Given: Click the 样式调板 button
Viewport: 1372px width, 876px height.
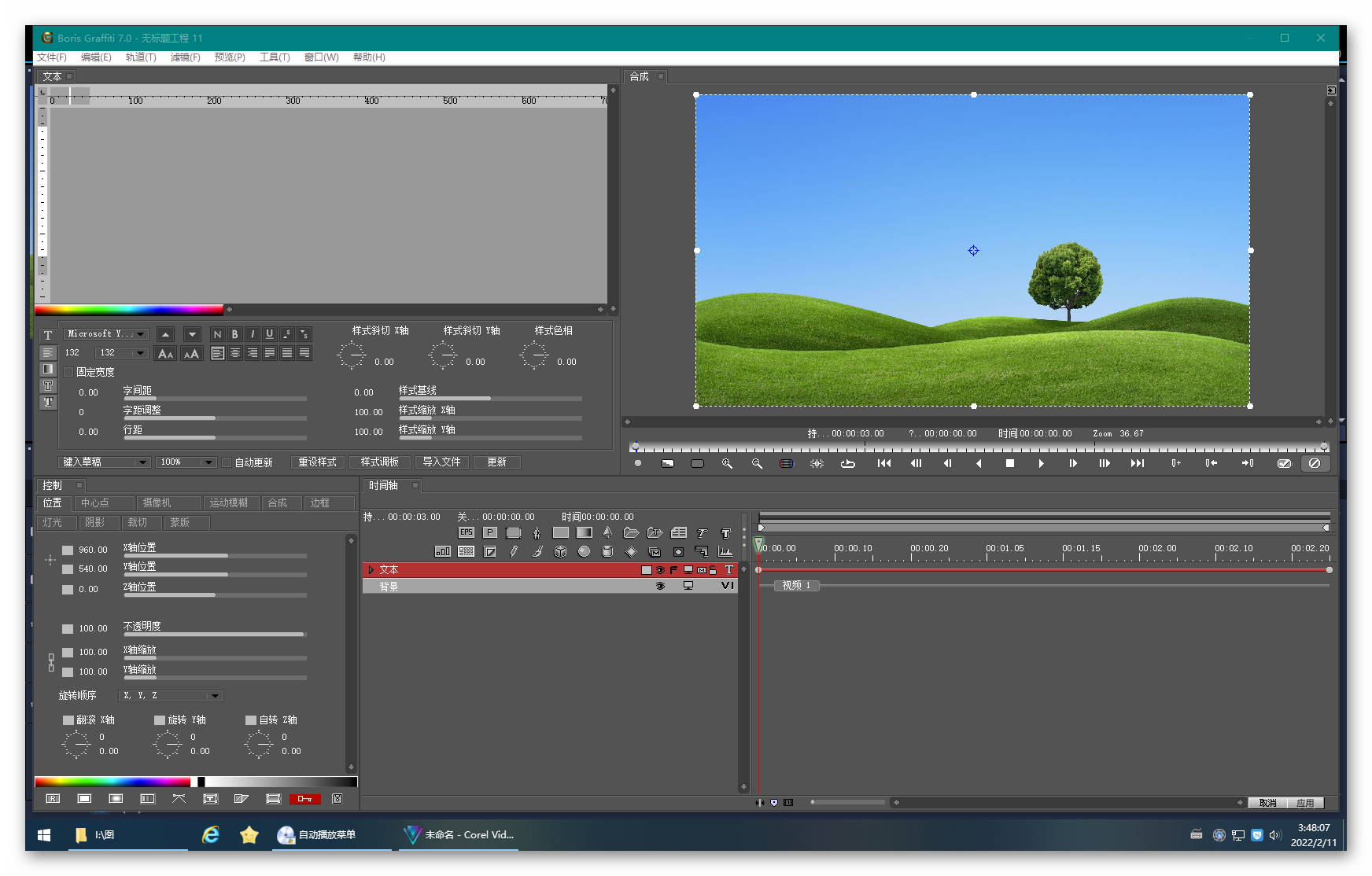Looking at the screenshot, I should (380, 462).
